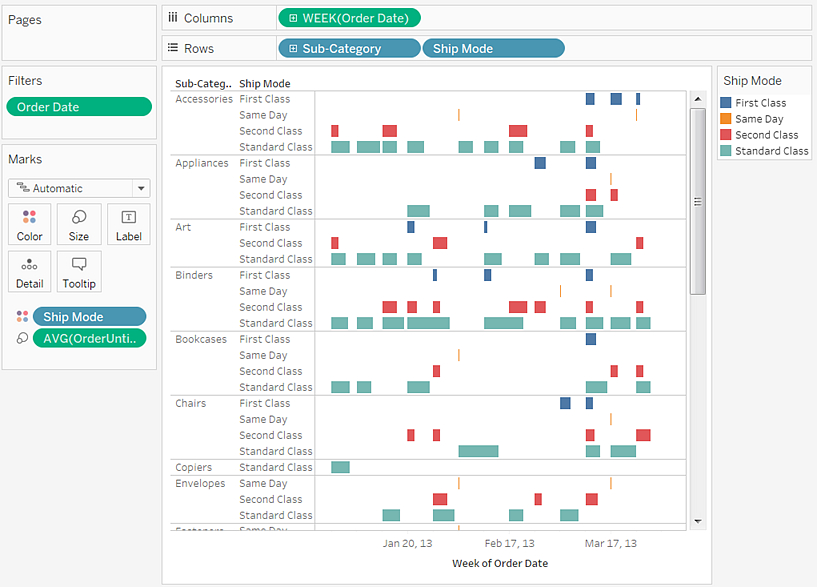
Task: Open the Detail marks card button
Action: pos(30,271)
